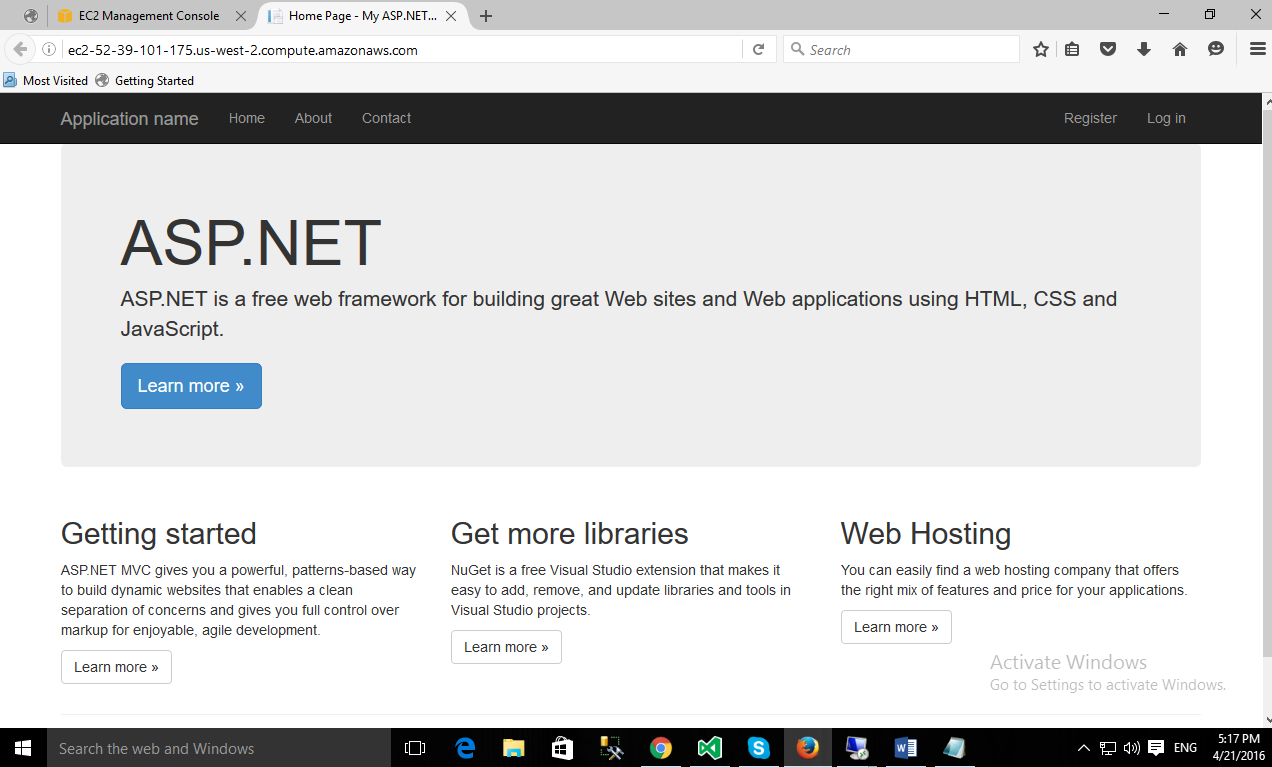Viewport: 1272px width, 767px height.
Task: Click the address bar URL field
Action: click(x=400, y=49)
